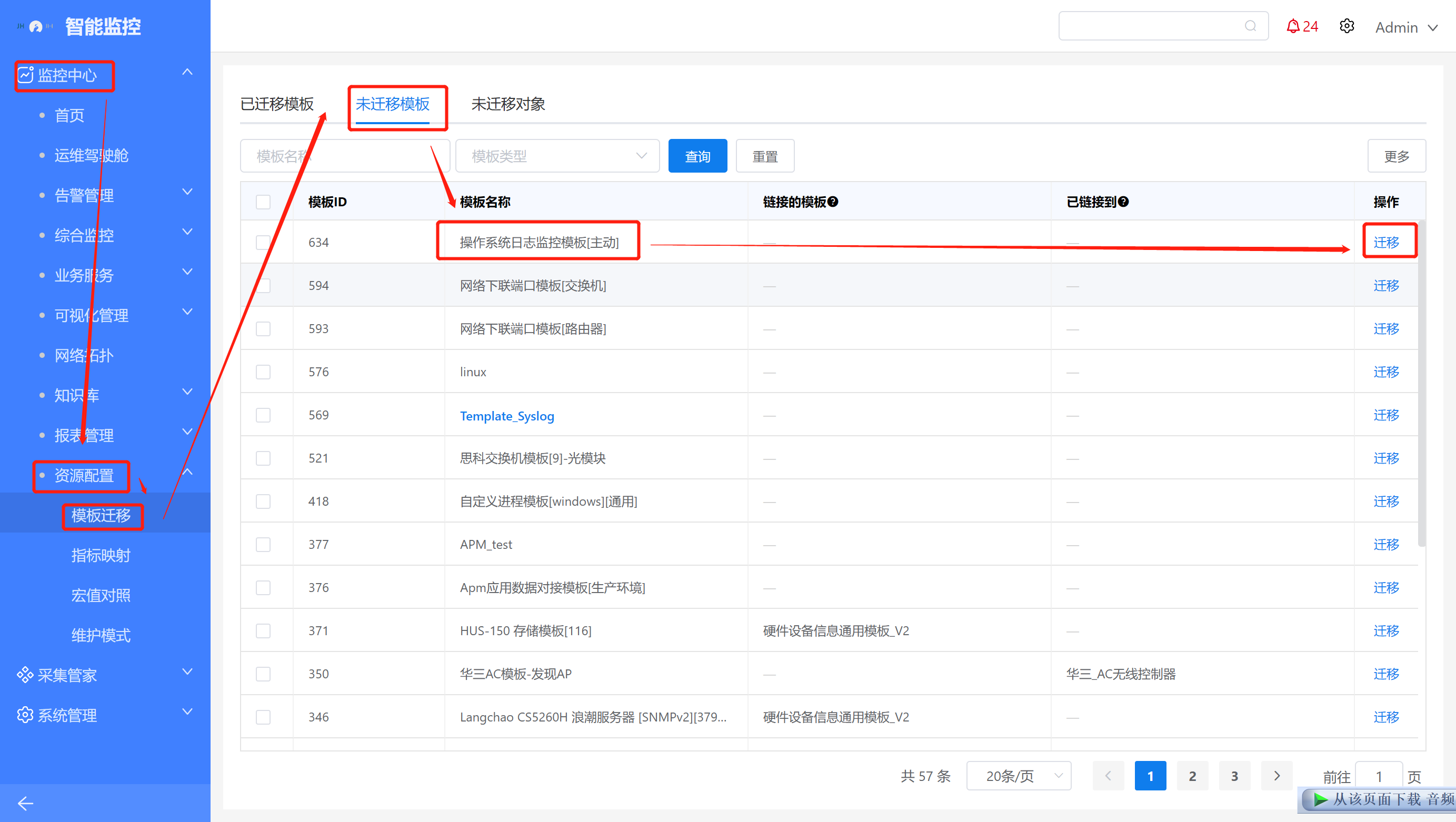Check the box for template ID 350
The width and height of the screenshot is (1456, 822).
pos(263,674)
